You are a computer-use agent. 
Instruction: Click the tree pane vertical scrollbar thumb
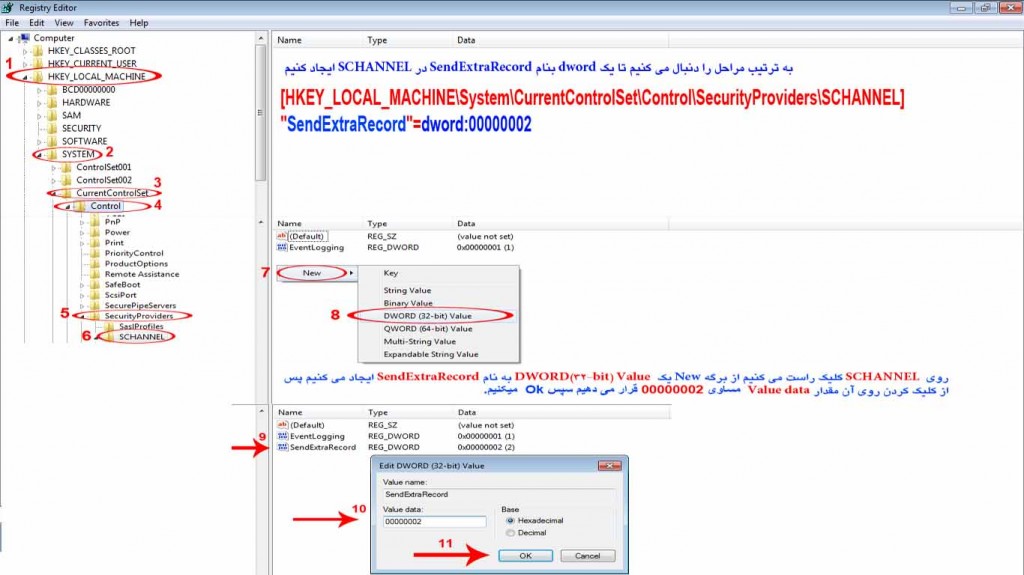click(x=261, y=113)
